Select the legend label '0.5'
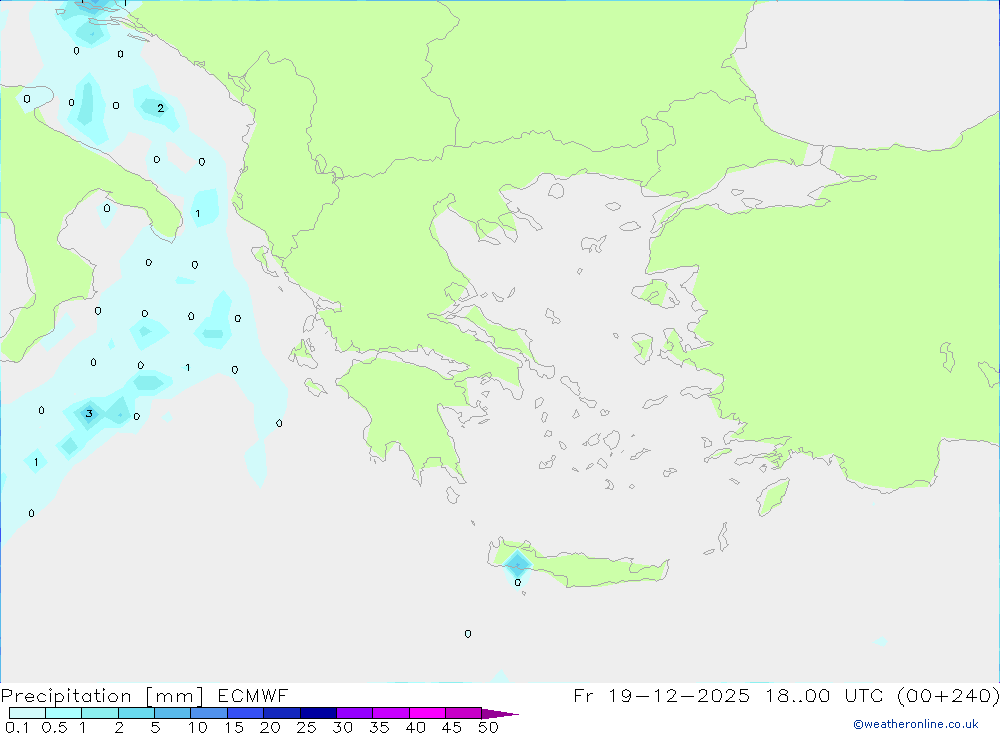The width and height of the screenshot is (1000, 733). point(54,727)
